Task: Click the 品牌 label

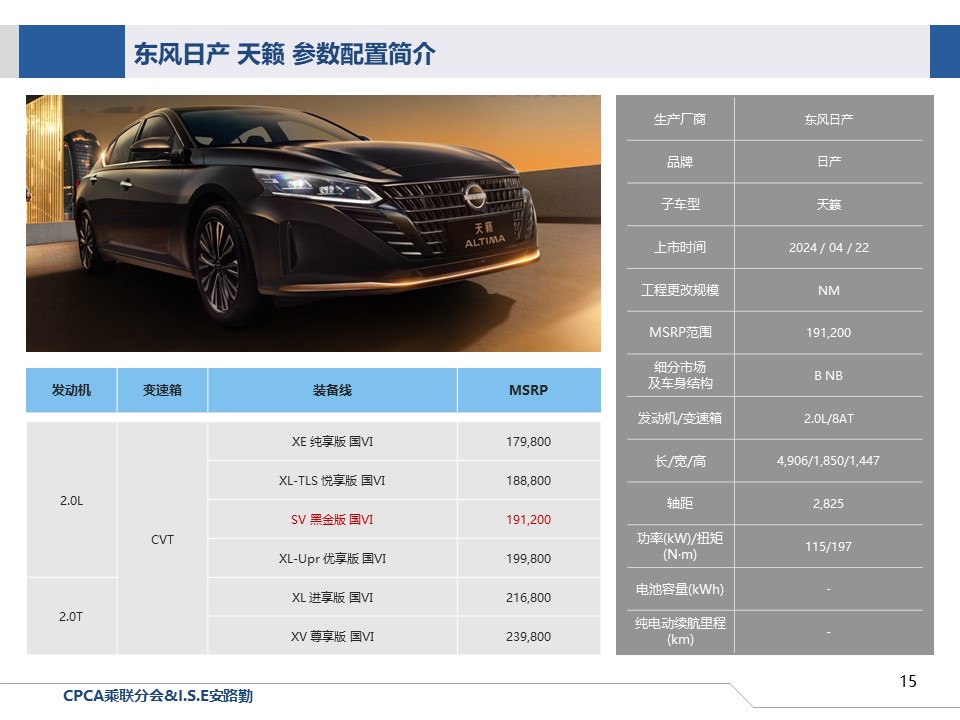Action: pos(680,162)
